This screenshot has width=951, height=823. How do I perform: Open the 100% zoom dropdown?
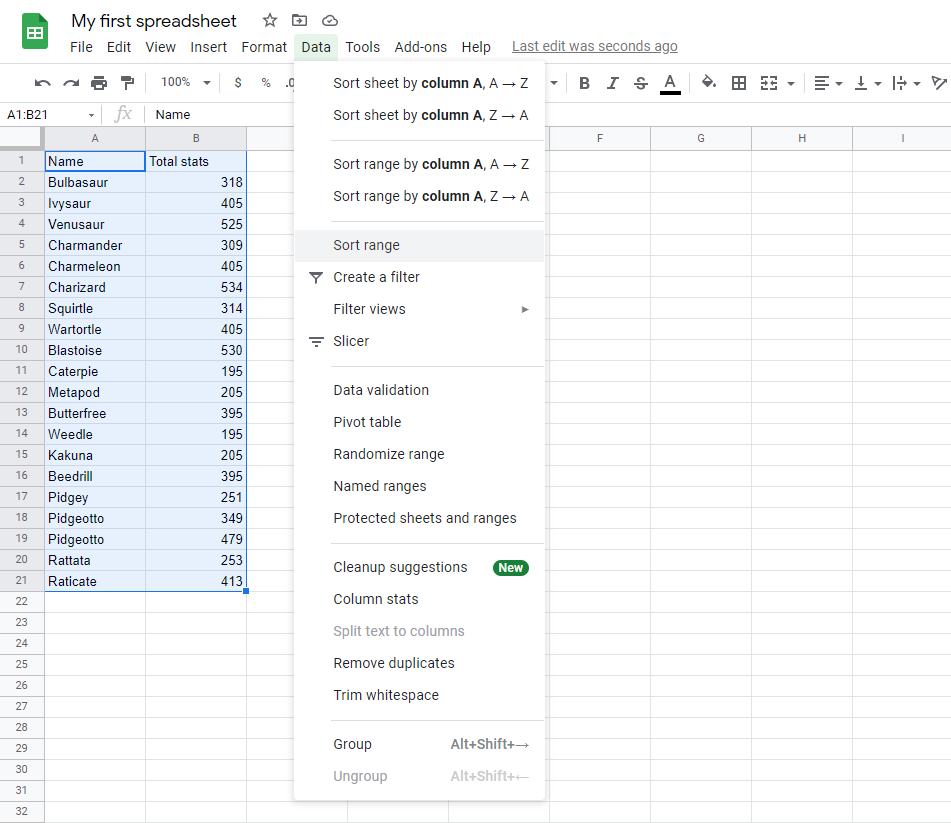pyautogui.click(x=186, y=83)
